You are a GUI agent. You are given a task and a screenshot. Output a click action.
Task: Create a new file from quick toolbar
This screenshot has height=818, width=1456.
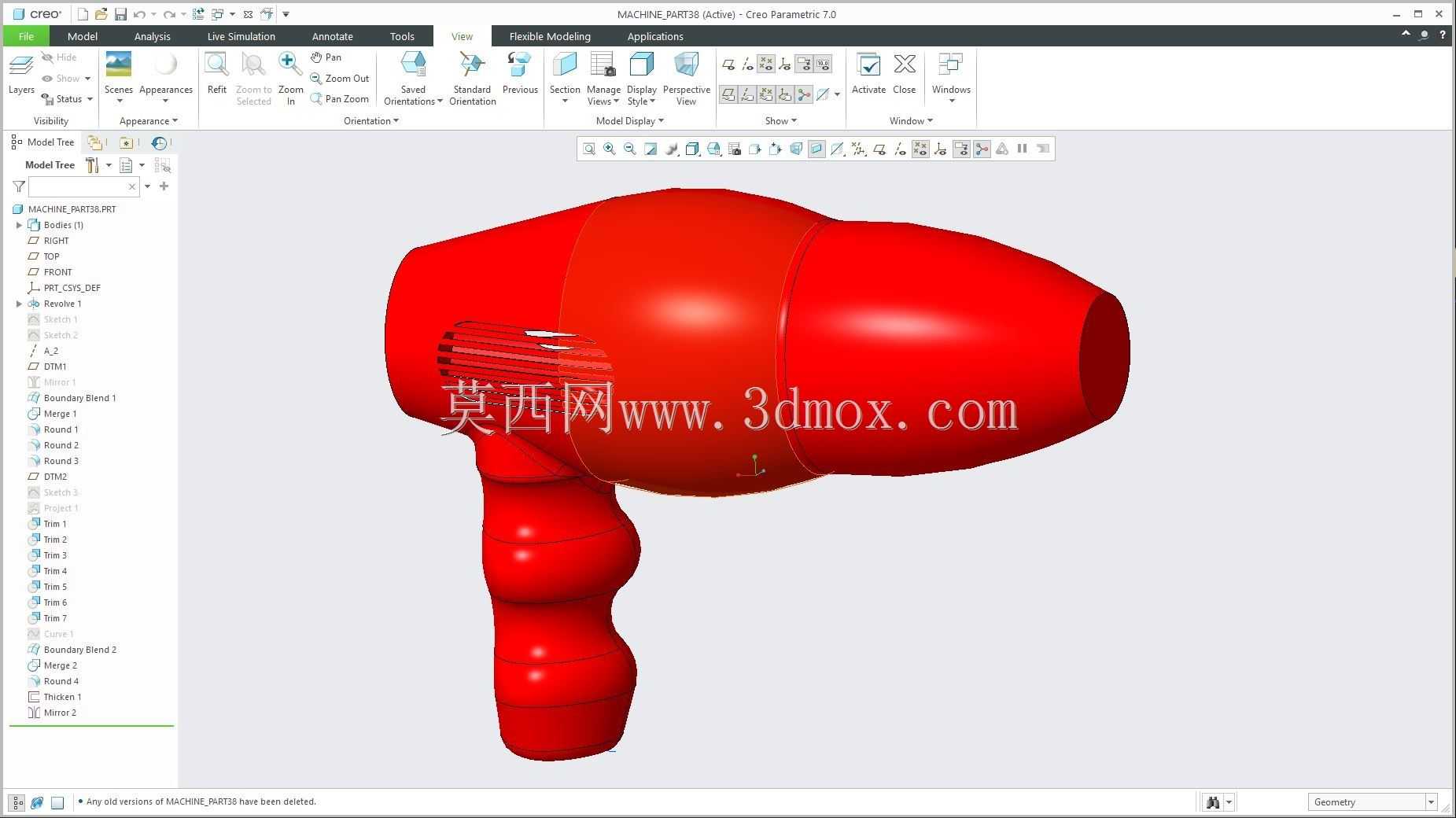point(83,14)
